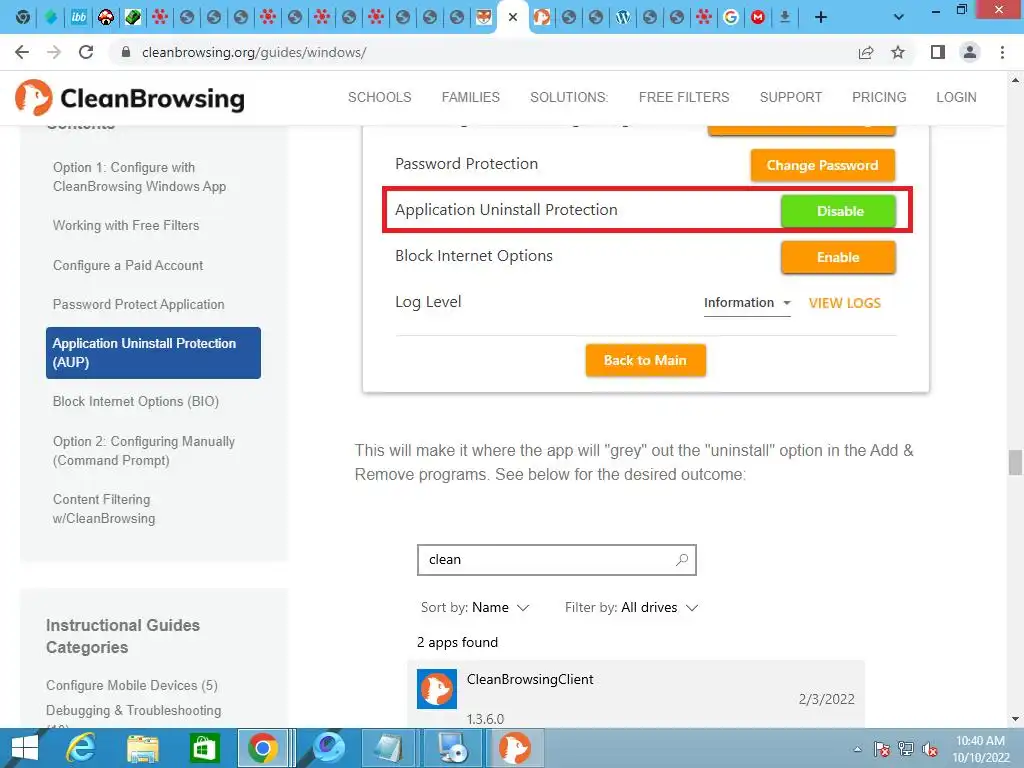Go back to the previous page
The width and height of the screenshot is (1024, 768).
tap(22, 52)
